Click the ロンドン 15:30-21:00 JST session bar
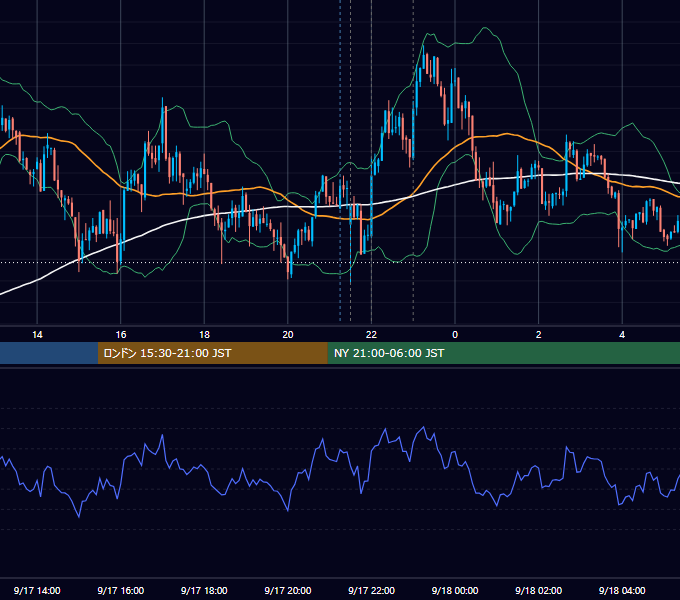The width and height of the screenshot is (680, 600). [x=212, y=353]
